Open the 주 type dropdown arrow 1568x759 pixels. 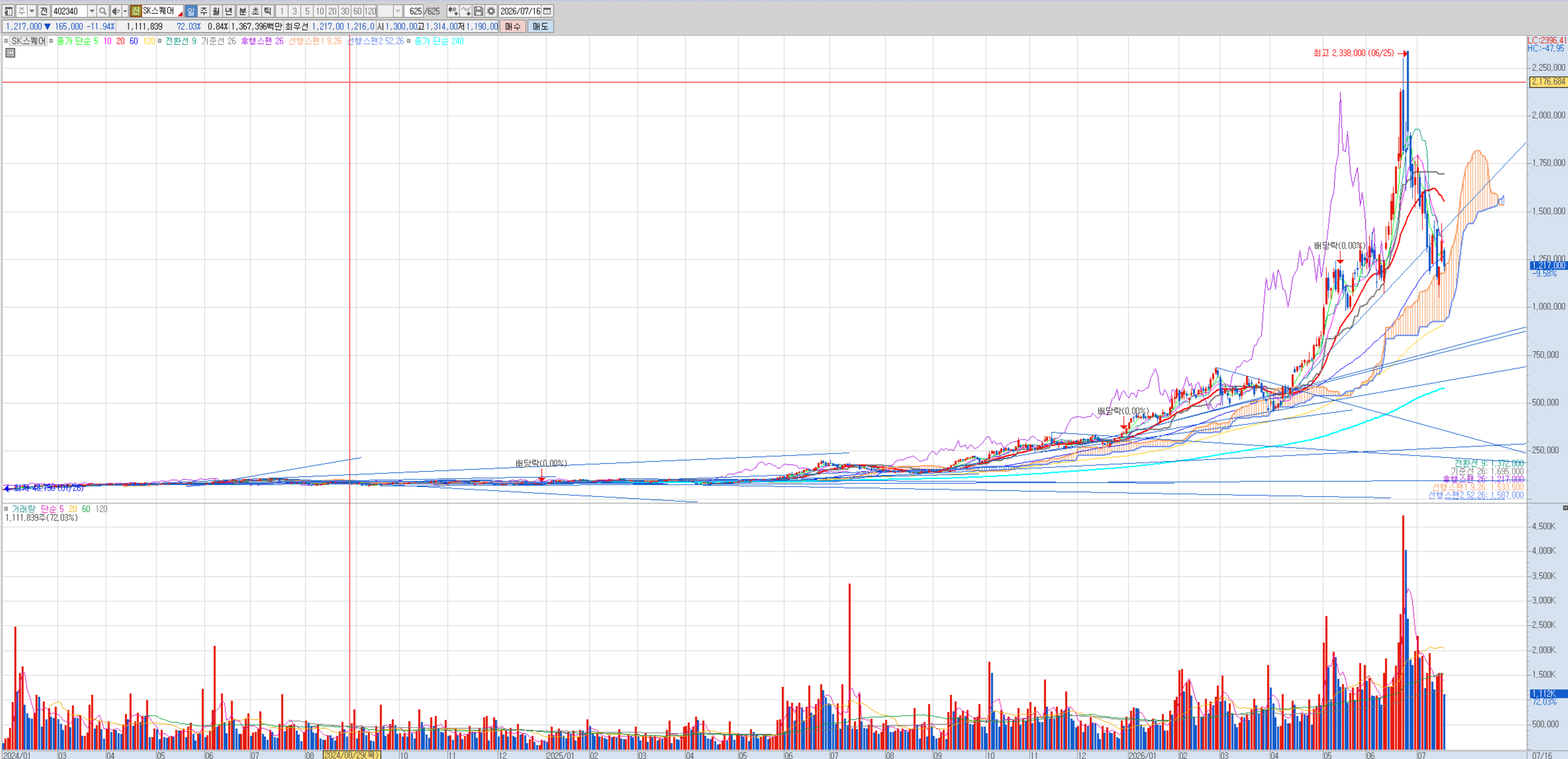pyautogui.click(x=32, y=11)
